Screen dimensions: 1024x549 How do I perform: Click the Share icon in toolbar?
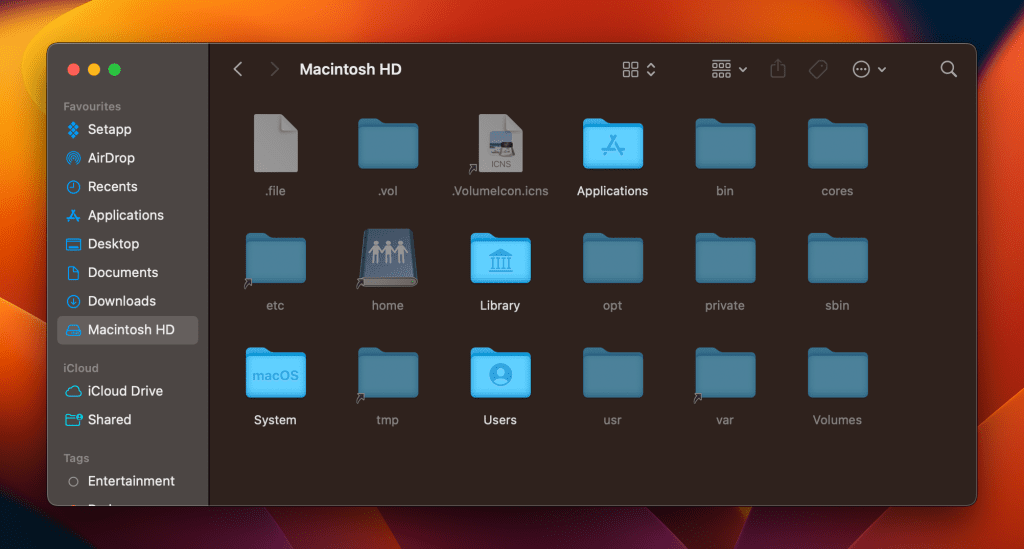tap(778, 69)
